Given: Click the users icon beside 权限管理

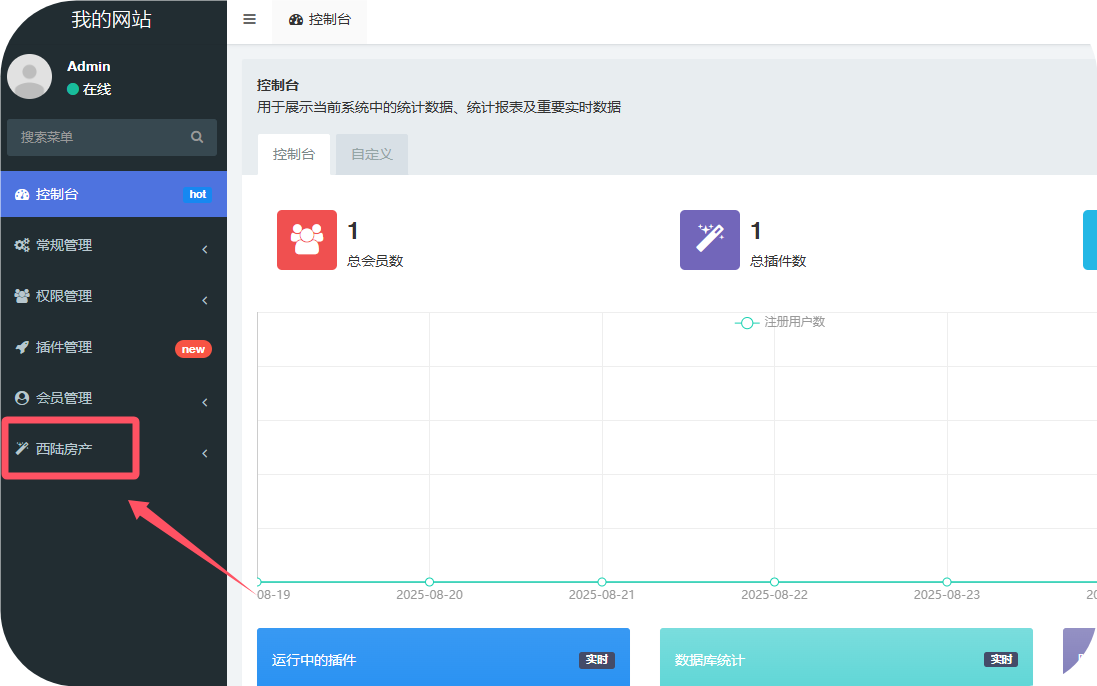Looking at the screenshot, I should click(22, 296).
